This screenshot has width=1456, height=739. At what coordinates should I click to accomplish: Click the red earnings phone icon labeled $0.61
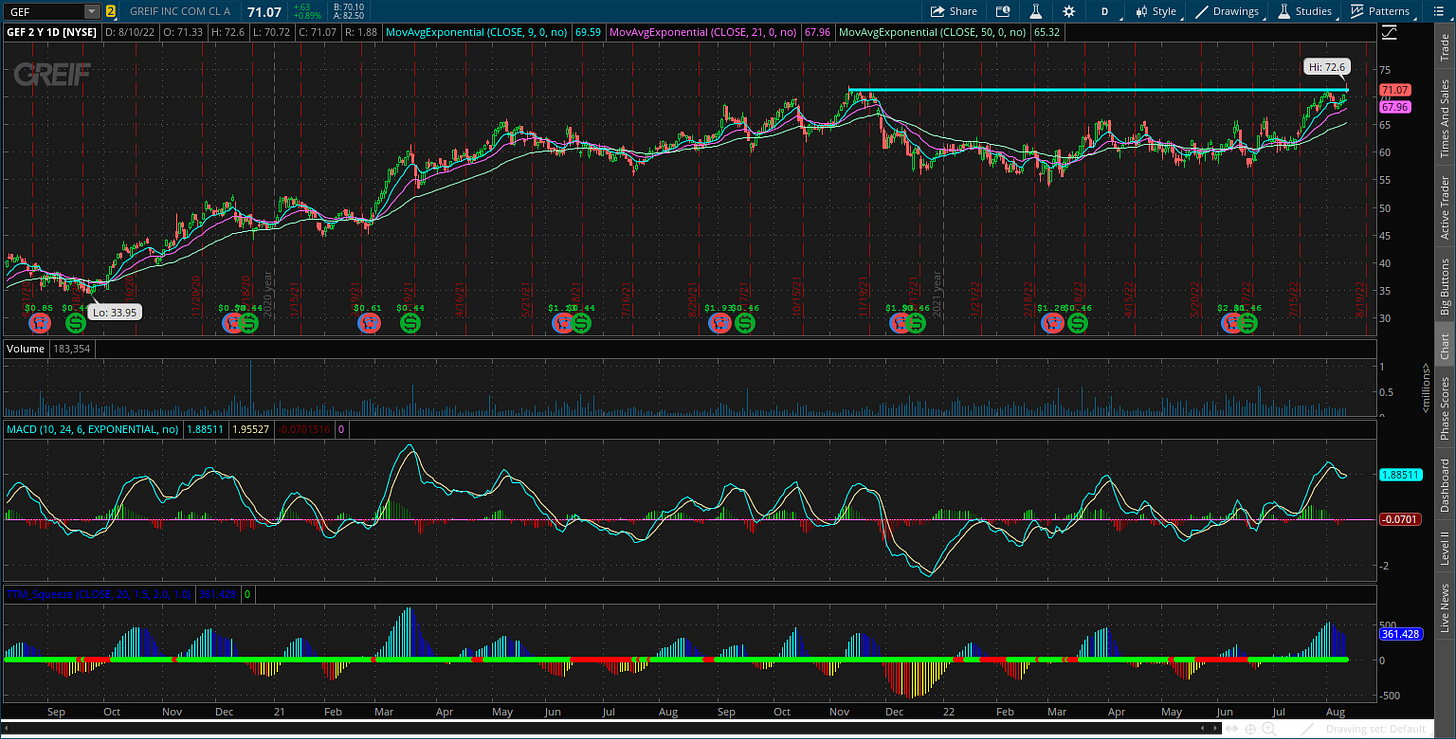[x=368, y=323]
